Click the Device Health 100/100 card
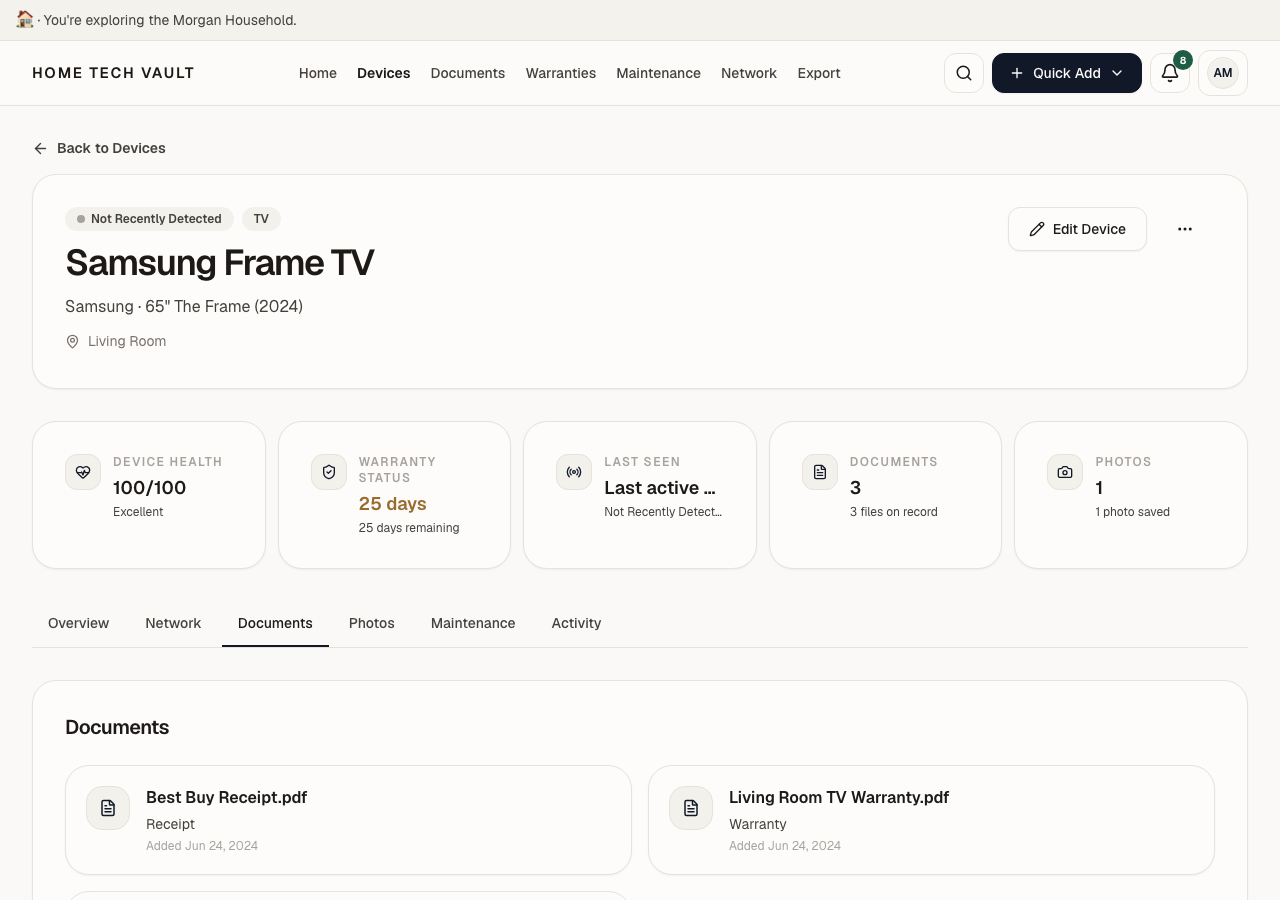 tap(149, 495)
